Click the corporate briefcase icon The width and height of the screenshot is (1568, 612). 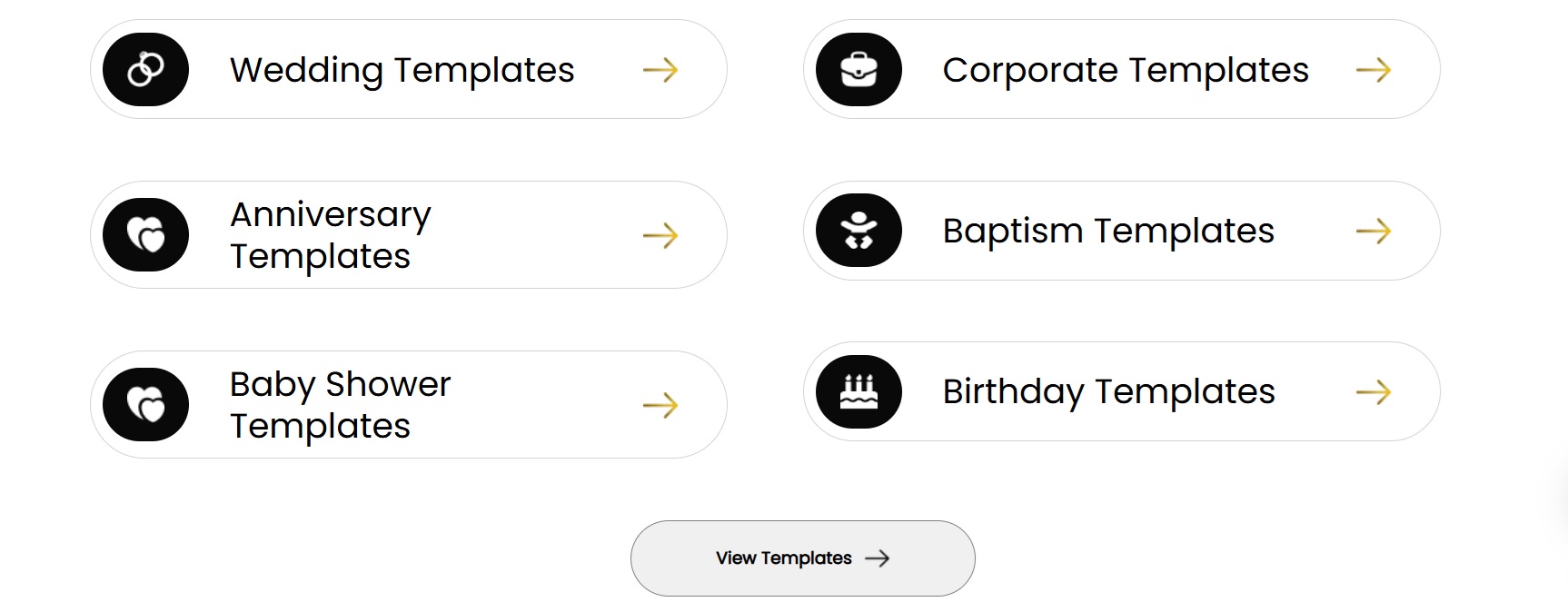tap(858, 69)
